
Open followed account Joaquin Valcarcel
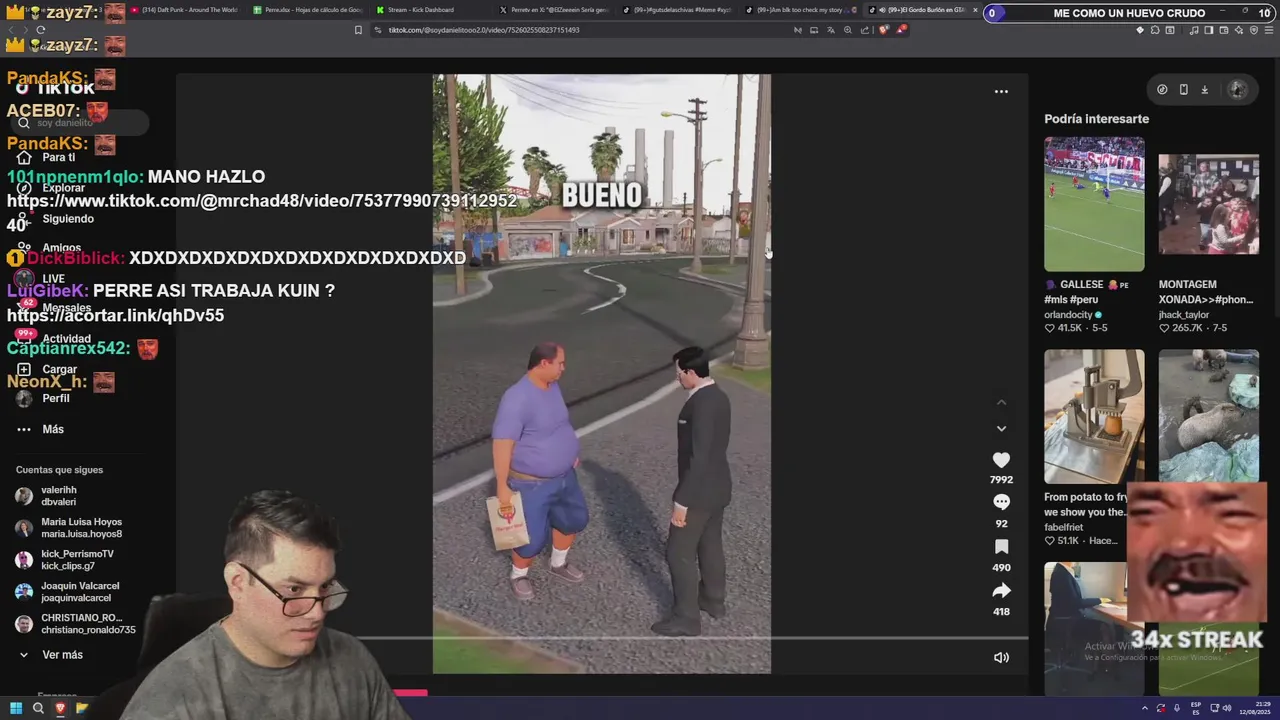(79, 592)
